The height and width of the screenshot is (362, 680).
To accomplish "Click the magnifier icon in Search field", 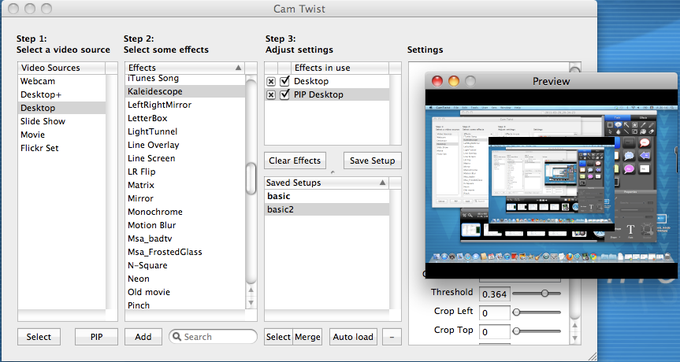I will [177, 337].
